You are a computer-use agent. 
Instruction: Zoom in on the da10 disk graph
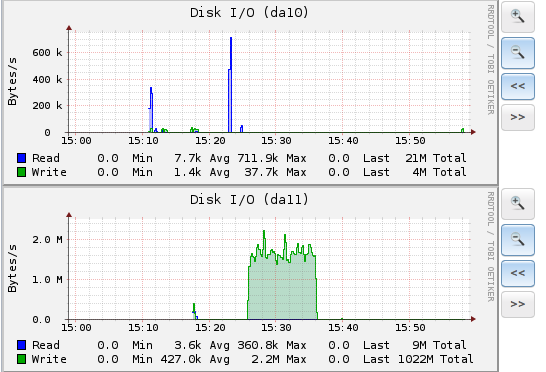coord(518,17)
